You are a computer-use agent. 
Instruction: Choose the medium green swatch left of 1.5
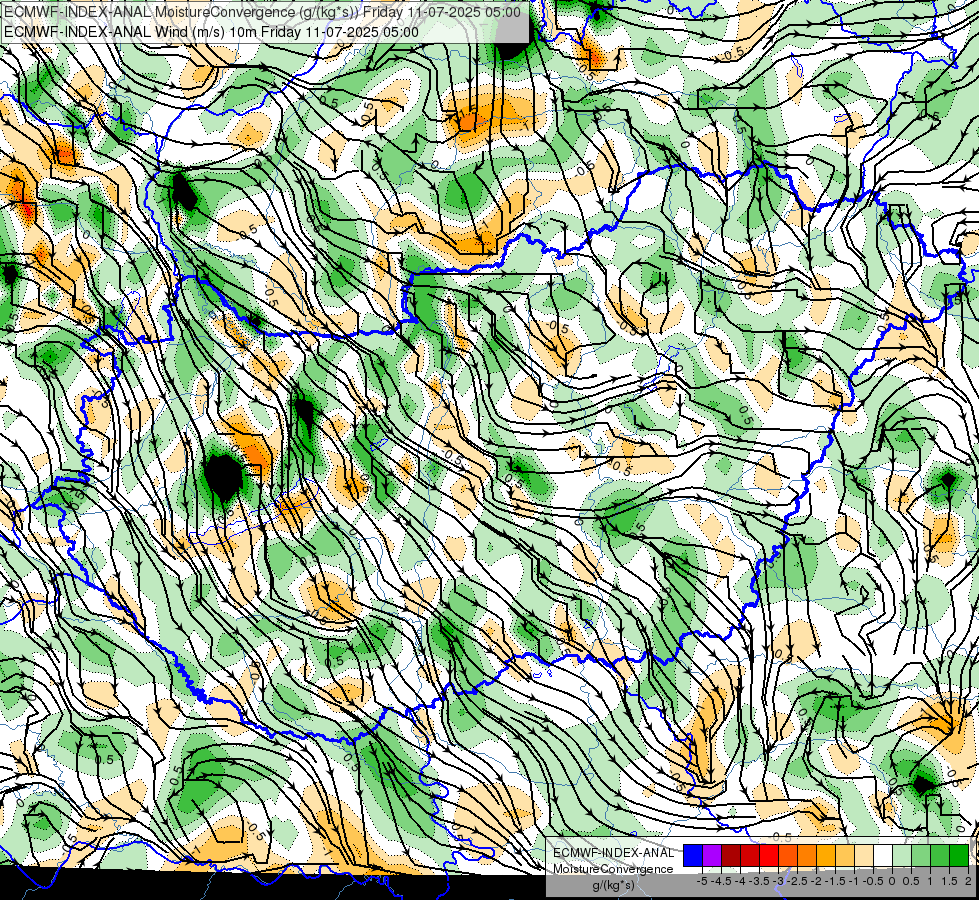tap(940, 855)
